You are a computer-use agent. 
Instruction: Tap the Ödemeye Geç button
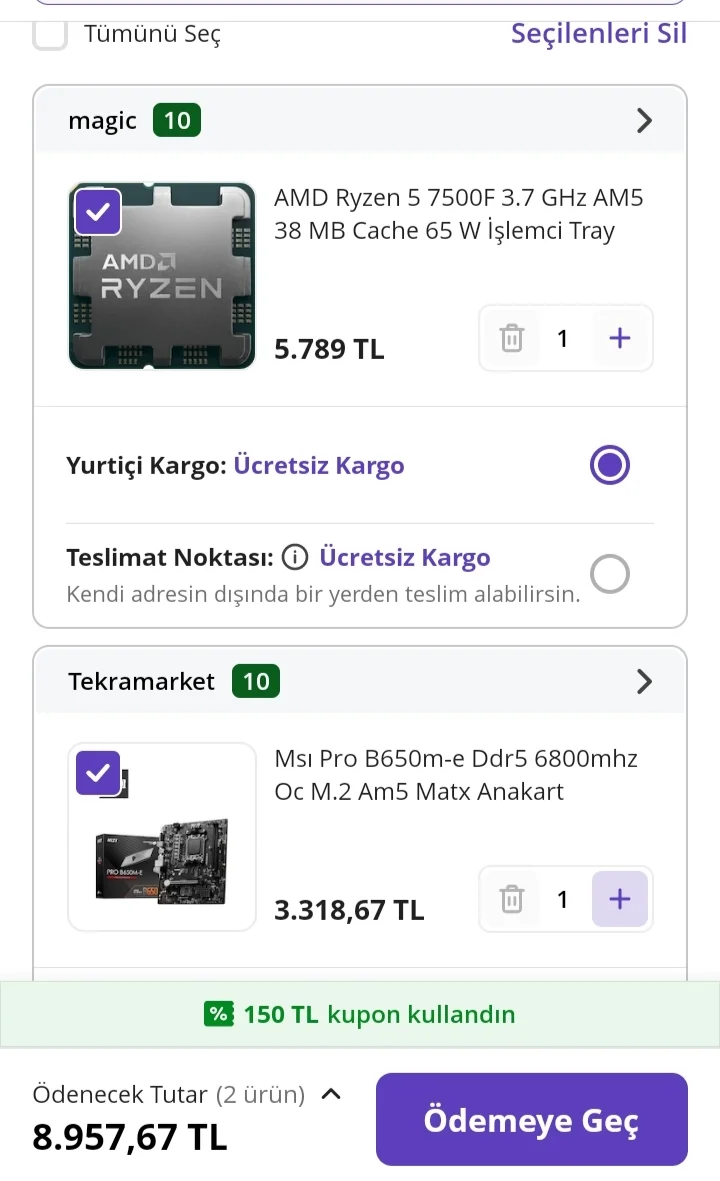point(531,1119)
